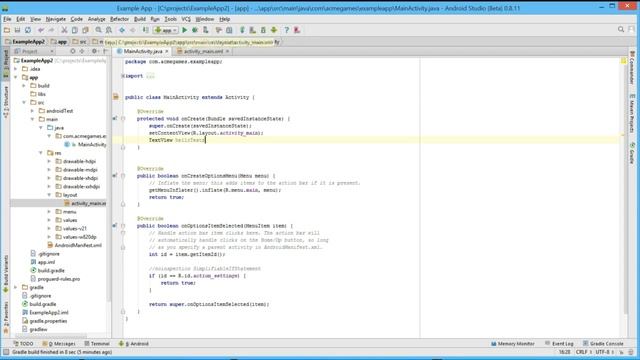Click the Attach debugger icon
This screenshot has width=640, height=360.
coord(206,30)
